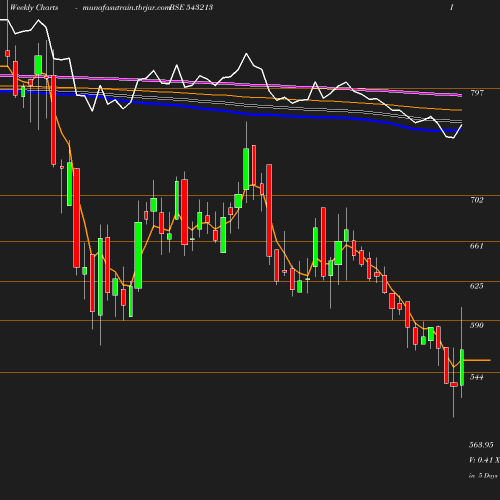This screenshot has width=500, height=500.
Task: Click the 625 price level label
Action: click(477, 286)
